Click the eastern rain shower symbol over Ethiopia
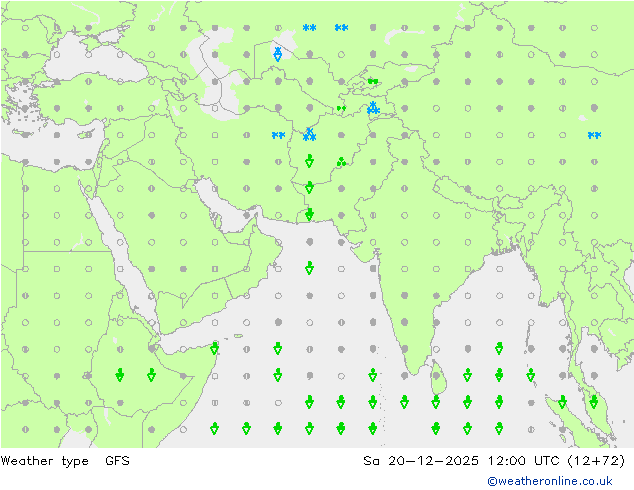 [151, 375]
